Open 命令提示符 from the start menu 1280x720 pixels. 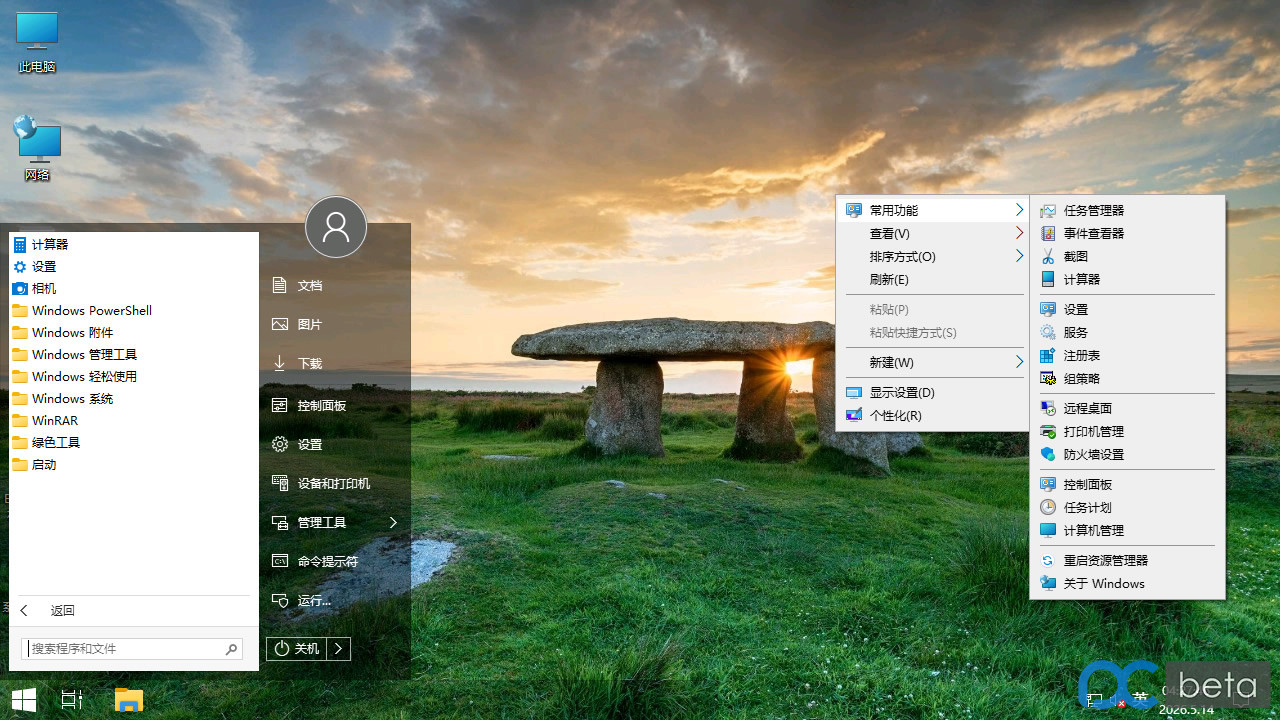335,561
